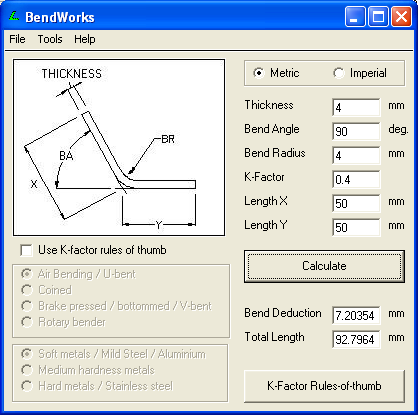418x415 pixels.
Task: Click the Bend Angle label text
Action: (272, 129)
